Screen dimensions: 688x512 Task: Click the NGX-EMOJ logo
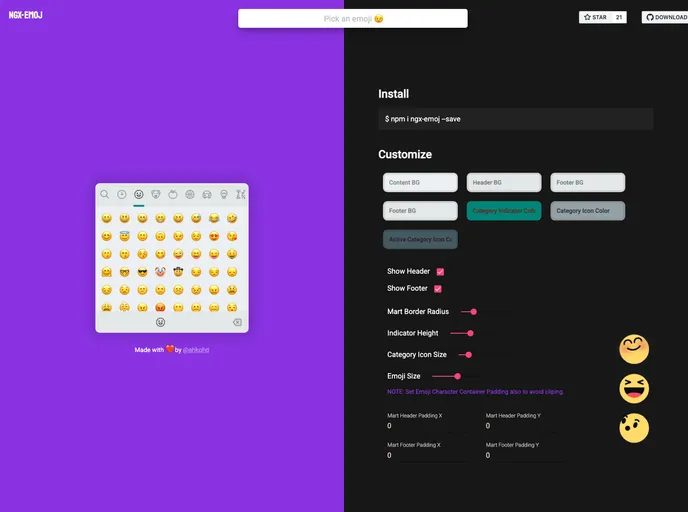(x=25, y=15)
